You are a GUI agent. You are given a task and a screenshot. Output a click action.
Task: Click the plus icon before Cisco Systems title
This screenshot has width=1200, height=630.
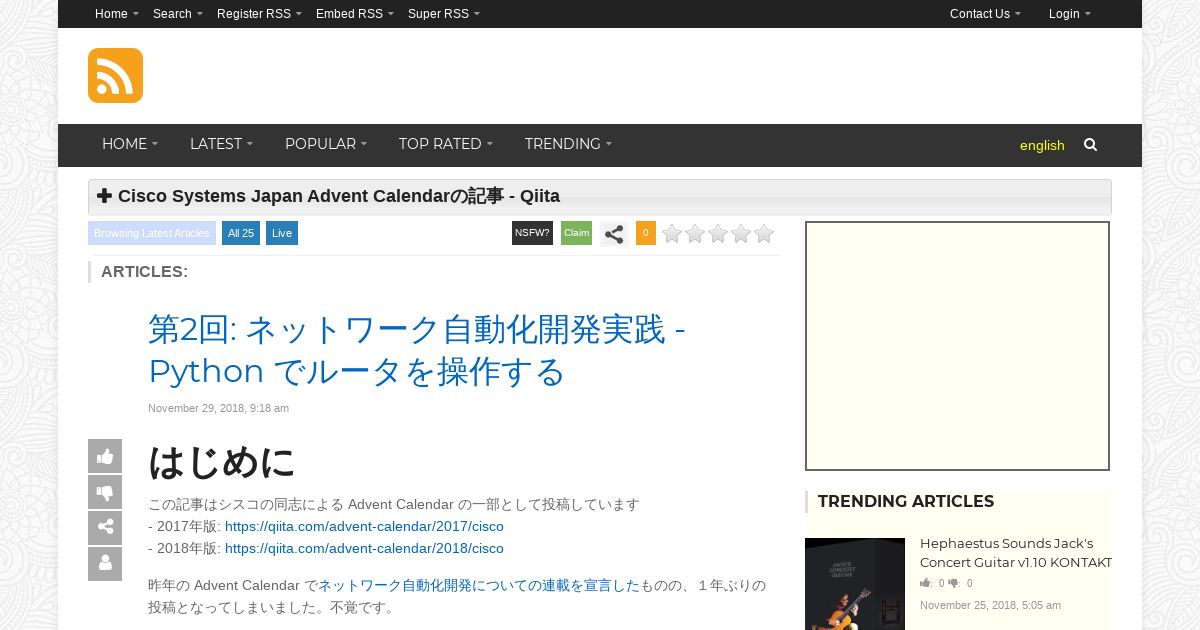tap(104, 196)
